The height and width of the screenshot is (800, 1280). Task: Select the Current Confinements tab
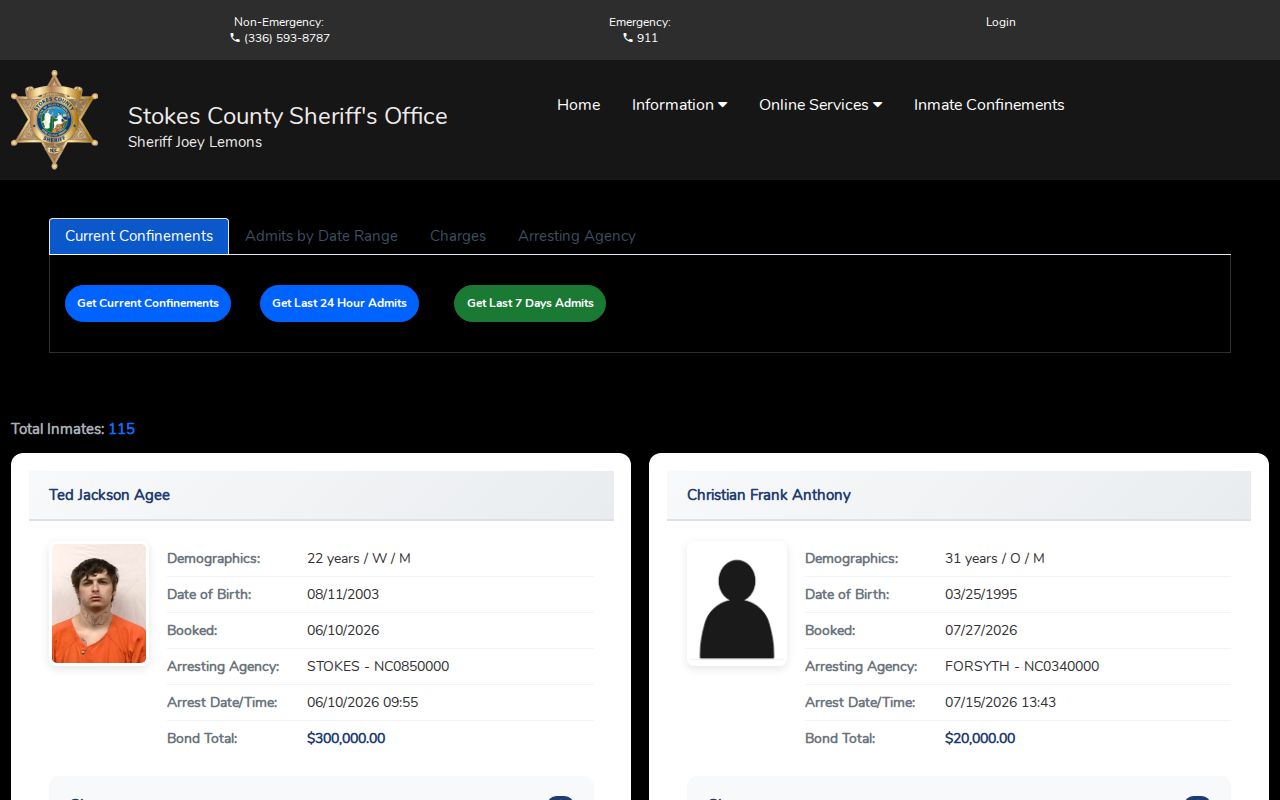[139, 236]
